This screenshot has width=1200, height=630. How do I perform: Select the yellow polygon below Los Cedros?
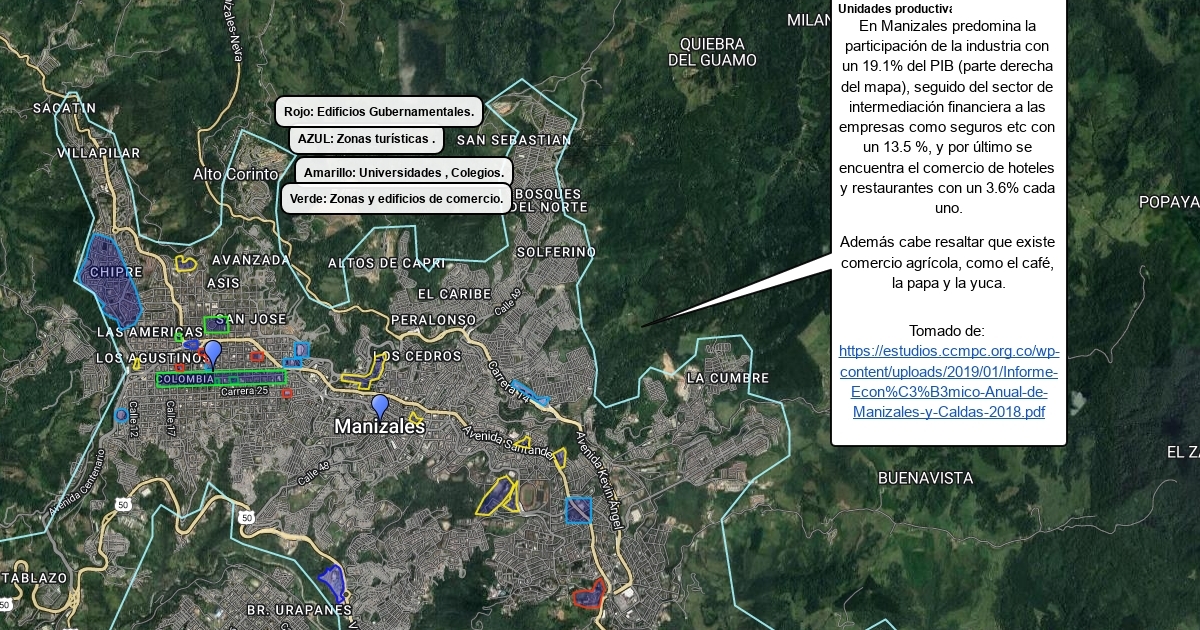pyautogui.click(x=364, y=374)
